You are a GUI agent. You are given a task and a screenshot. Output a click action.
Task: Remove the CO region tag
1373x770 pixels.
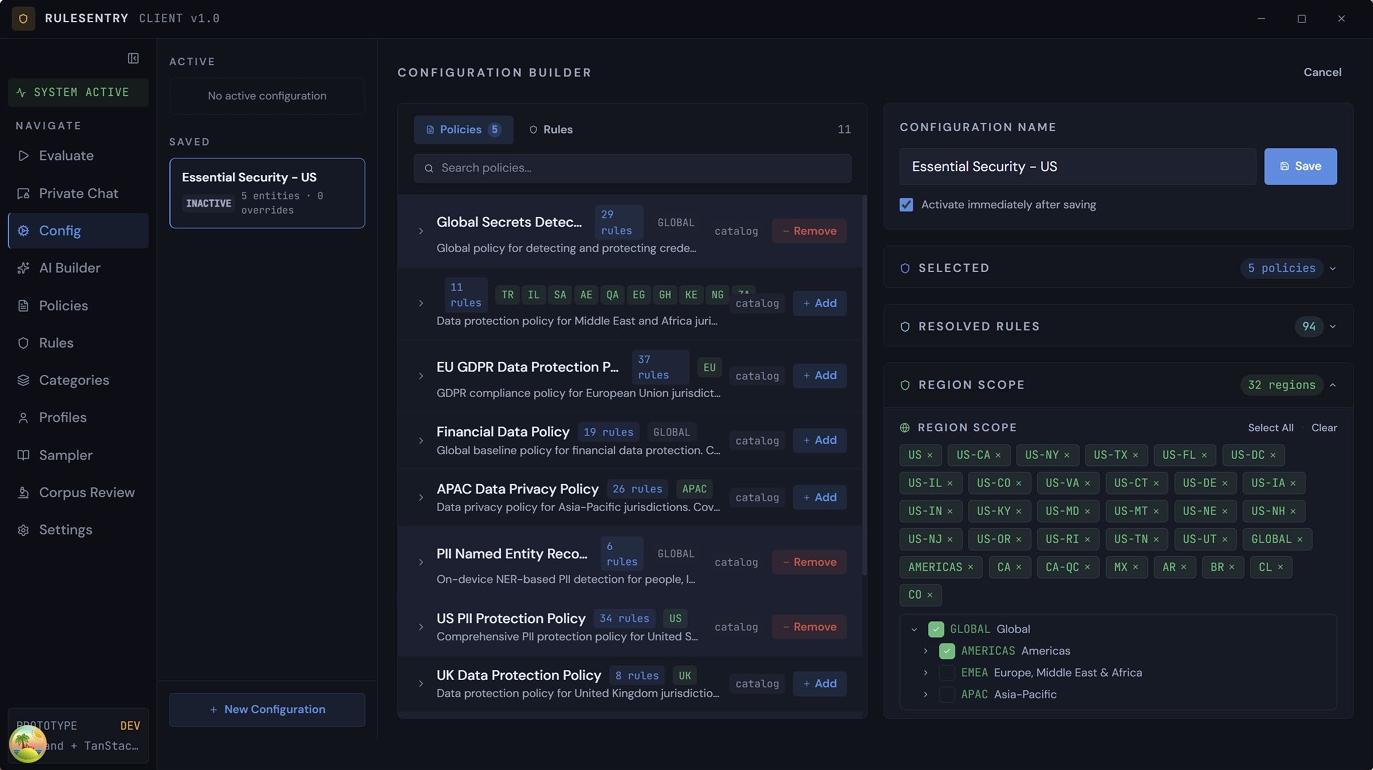click(929, 595)
